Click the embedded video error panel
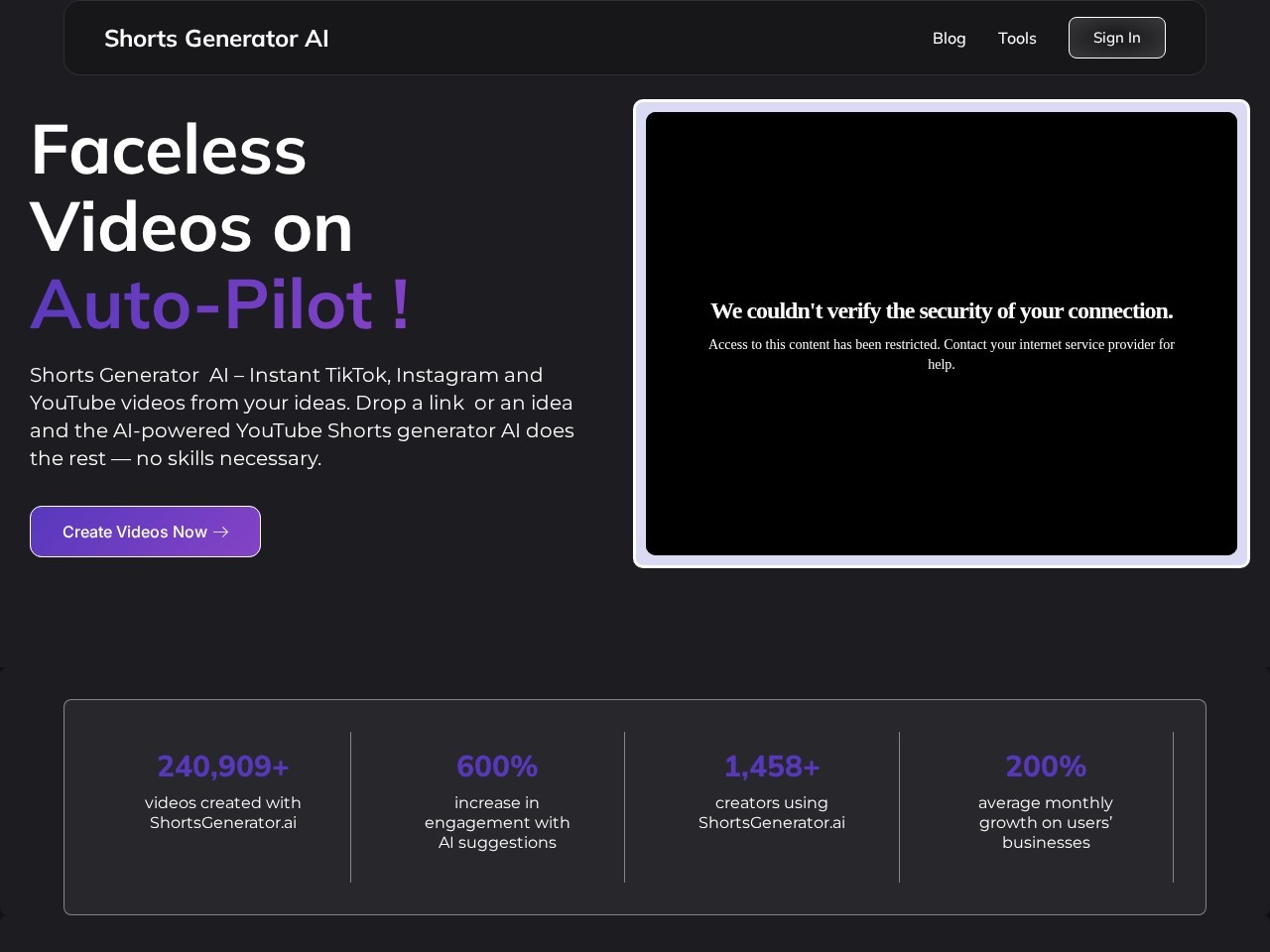1270x952 pixels. 941,333
